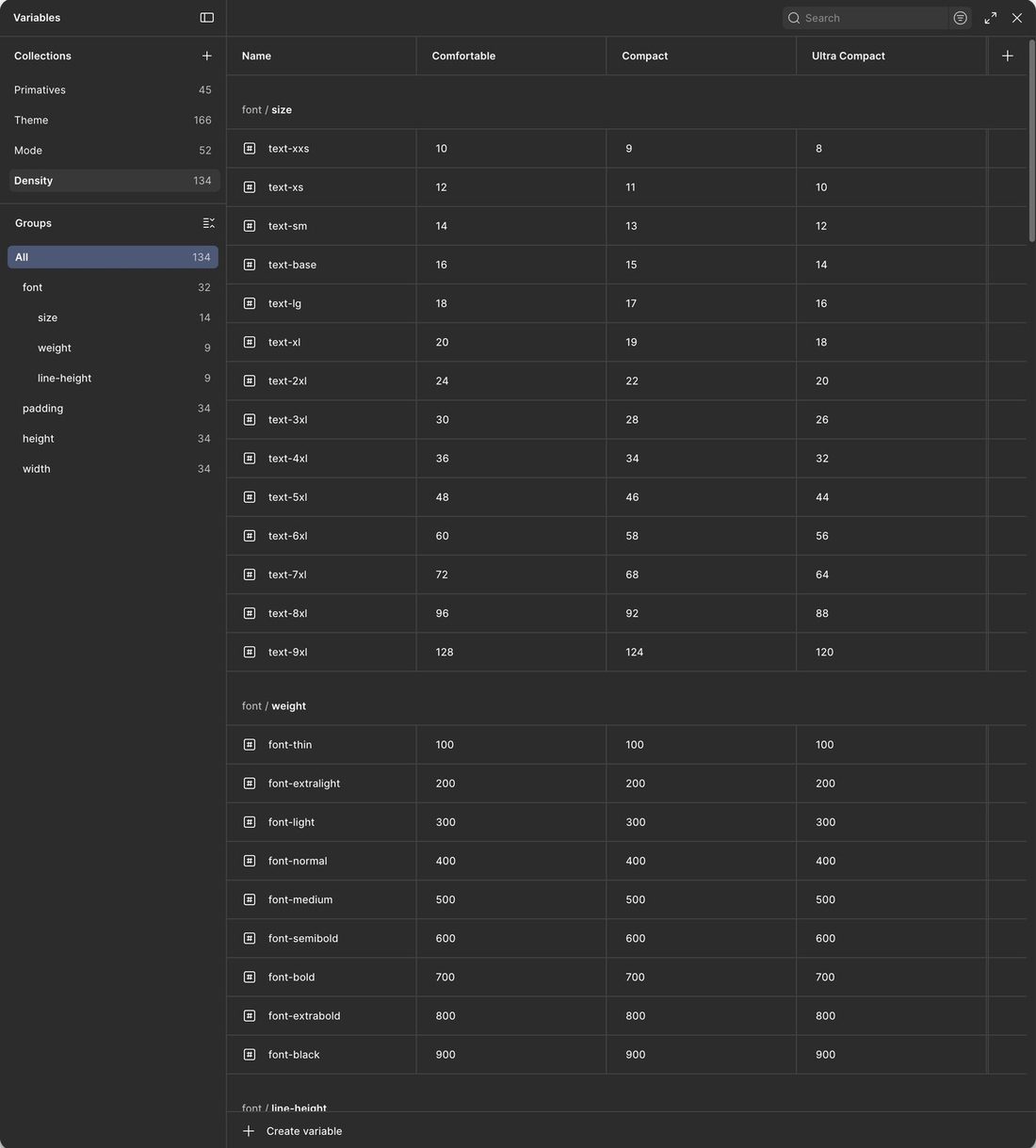This screenshot has width=1036, height=1148.
Task: Select the text-5xl variable name
Action: click(287, 497)
